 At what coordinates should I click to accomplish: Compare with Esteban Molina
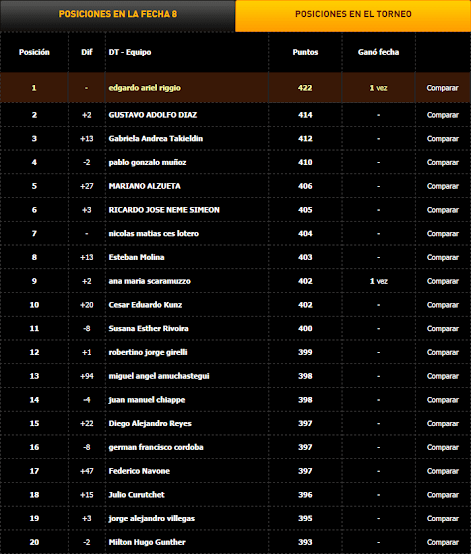[442, 257]
